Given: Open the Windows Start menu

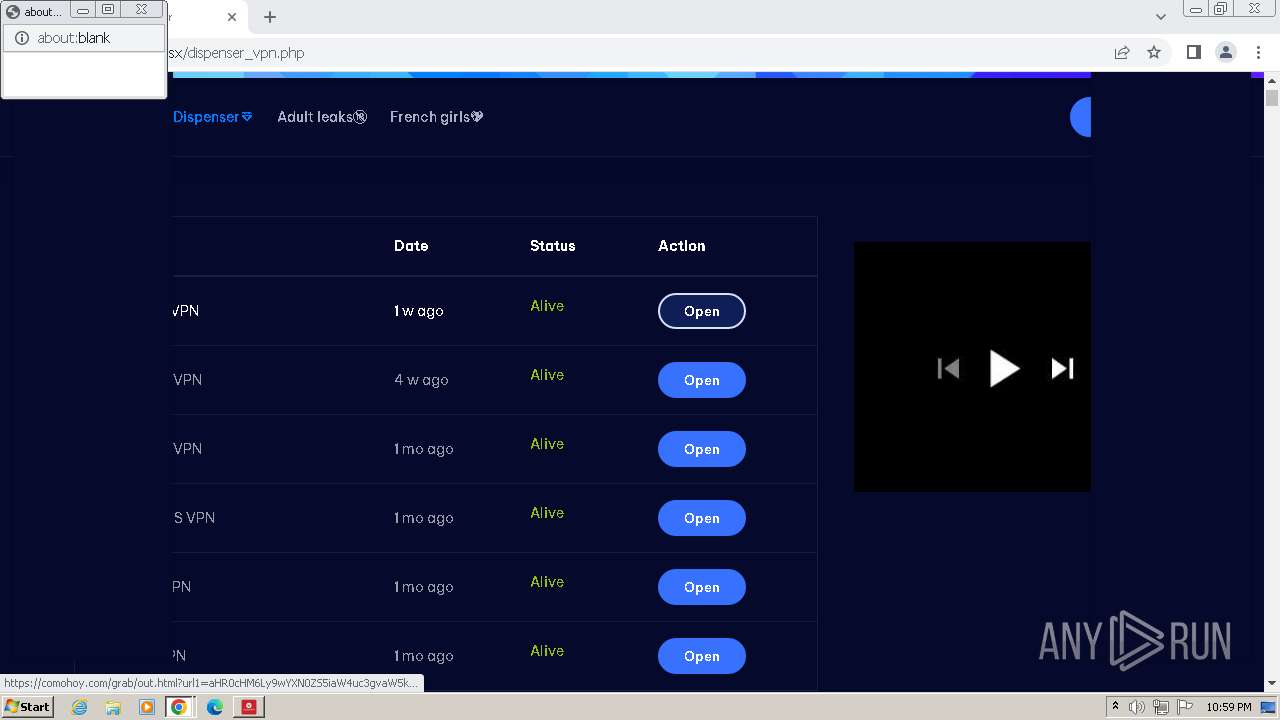Looking at the screenshot, I should tap(27, 706).
